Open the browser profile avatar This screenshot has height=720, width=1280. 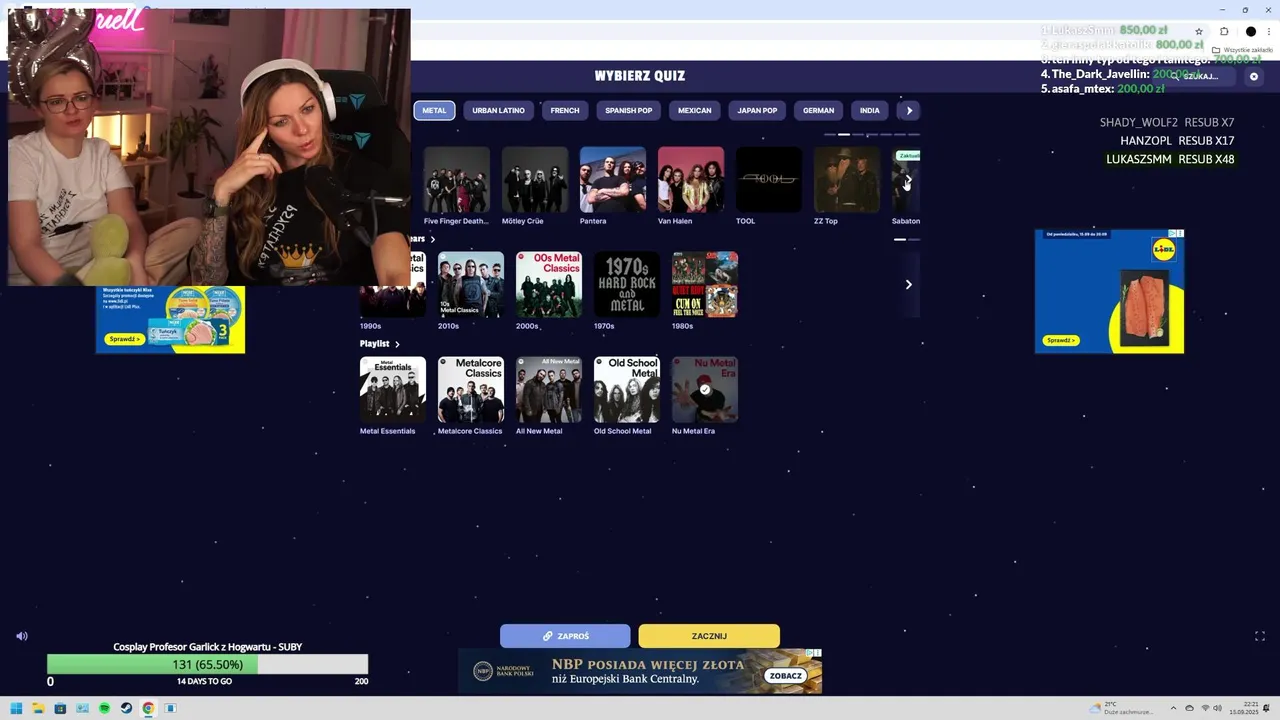pos(1250,31)
